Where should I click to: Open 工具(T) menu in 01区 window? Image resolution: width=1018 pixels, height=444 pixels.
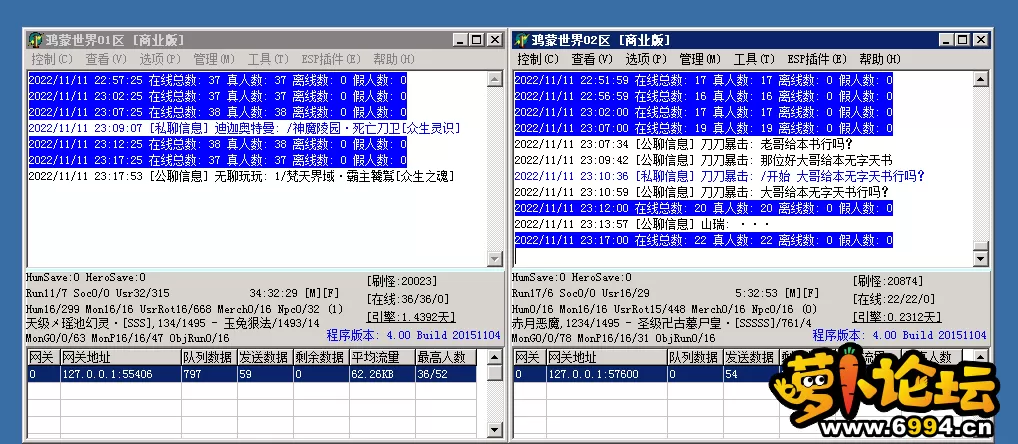pos(267,59)
